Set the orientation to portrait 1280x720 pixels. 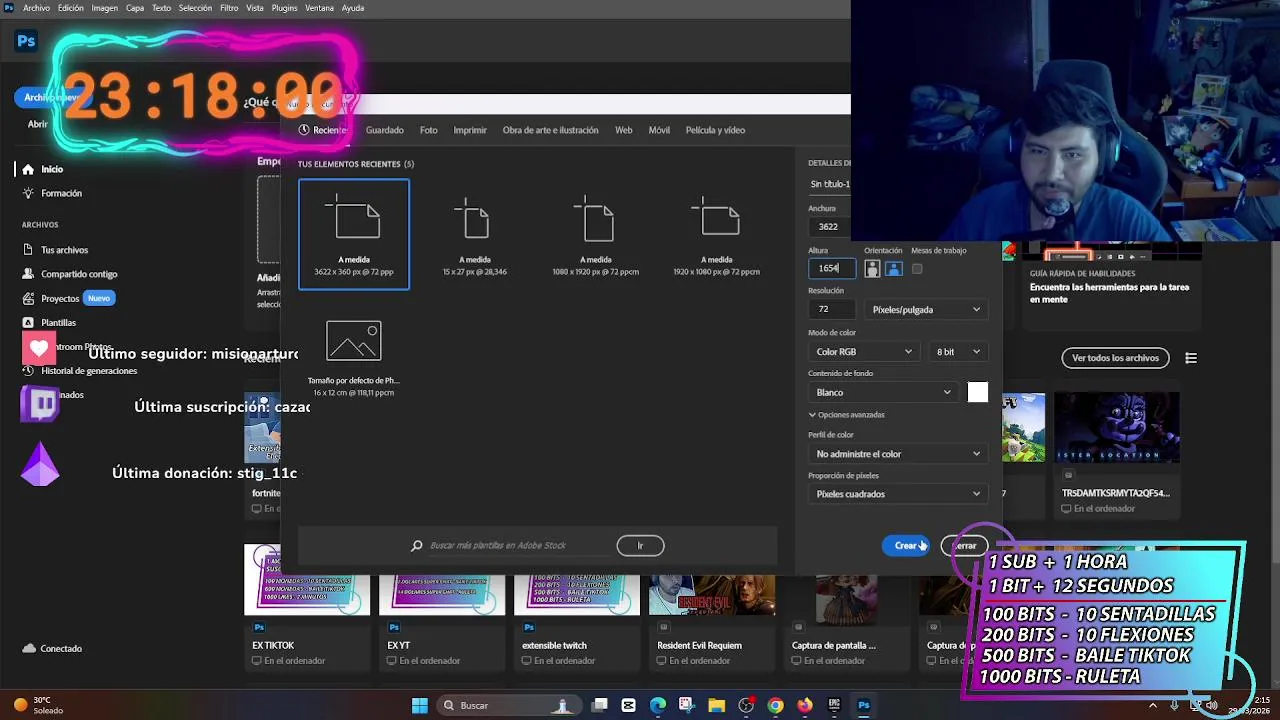tap(872, 269)
